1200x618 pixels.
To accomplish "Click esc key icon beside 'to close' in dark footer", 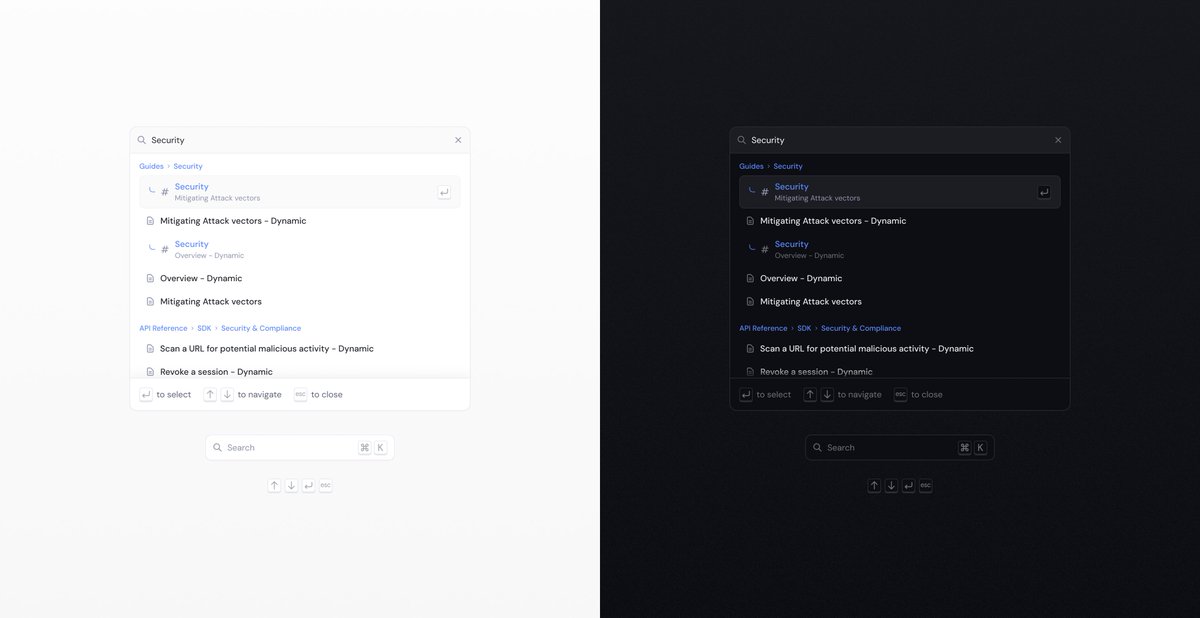I will (x=900, y=395).
